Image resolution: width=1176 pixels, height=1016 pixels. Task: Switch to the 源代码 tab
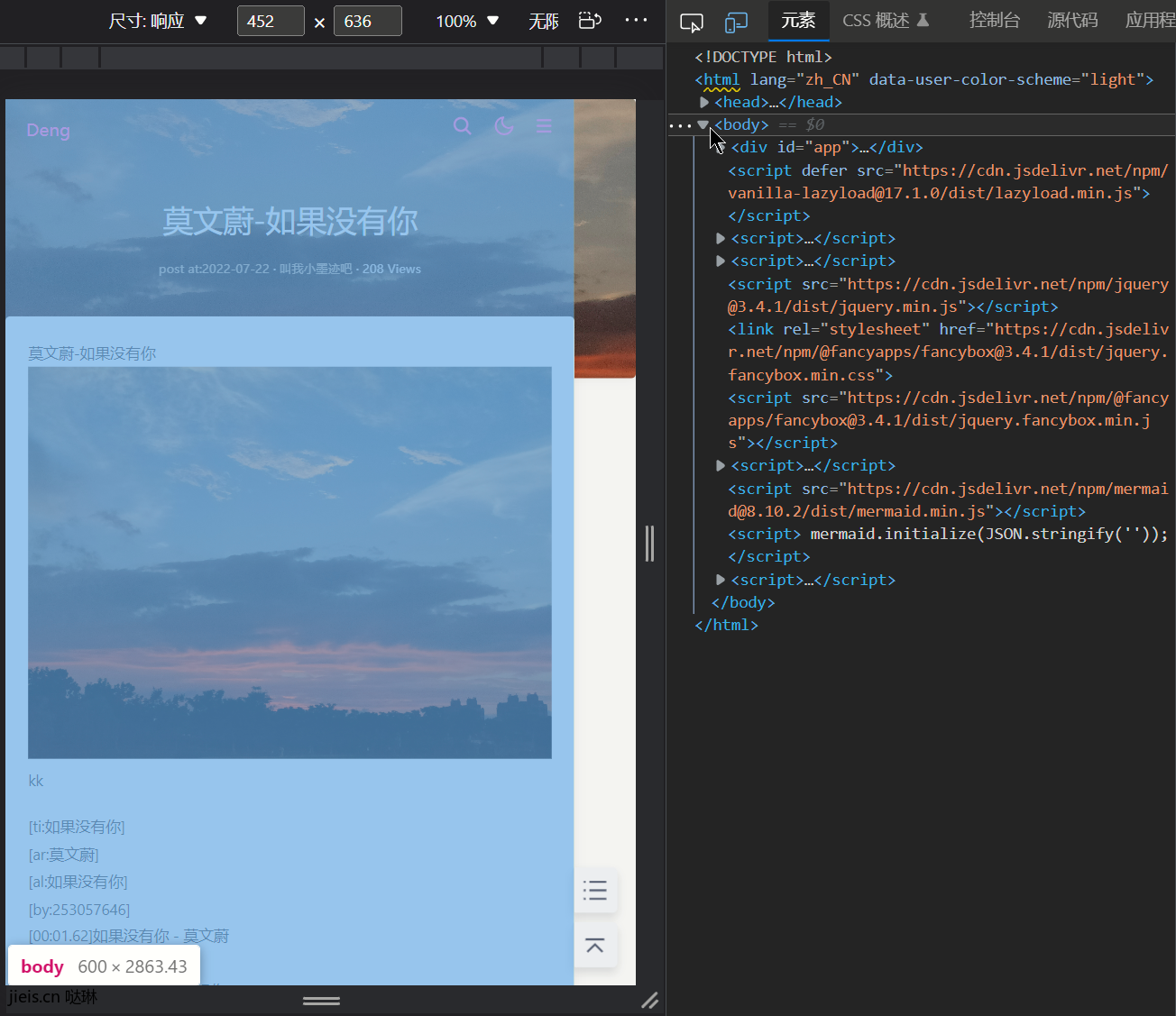coord(1072,20)
